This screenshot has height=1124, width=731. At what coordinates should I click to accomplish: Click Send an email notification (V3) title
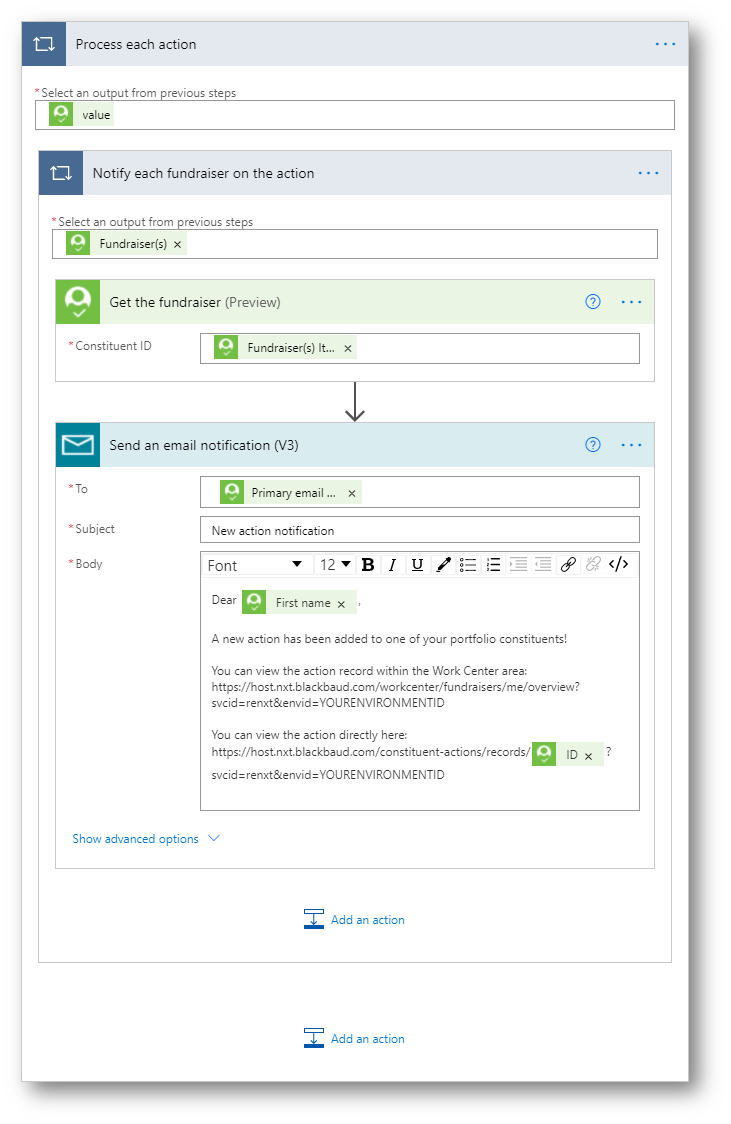(204, 445)
